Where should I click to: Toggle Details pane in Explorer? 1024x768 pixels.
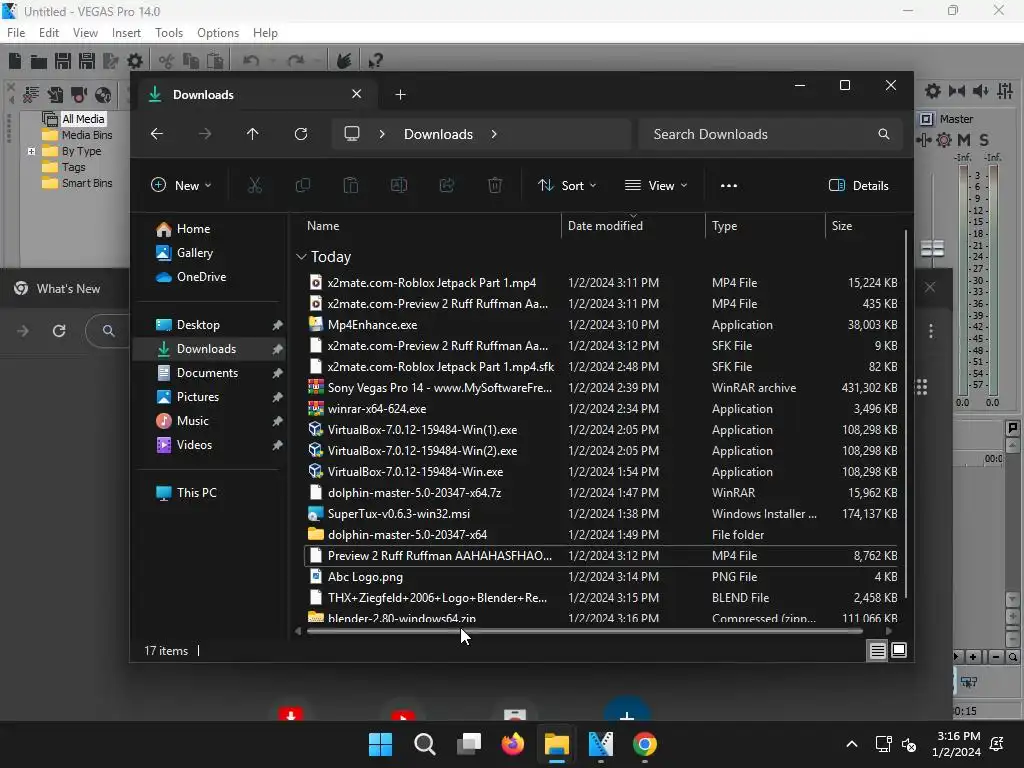tap(859, 185)
